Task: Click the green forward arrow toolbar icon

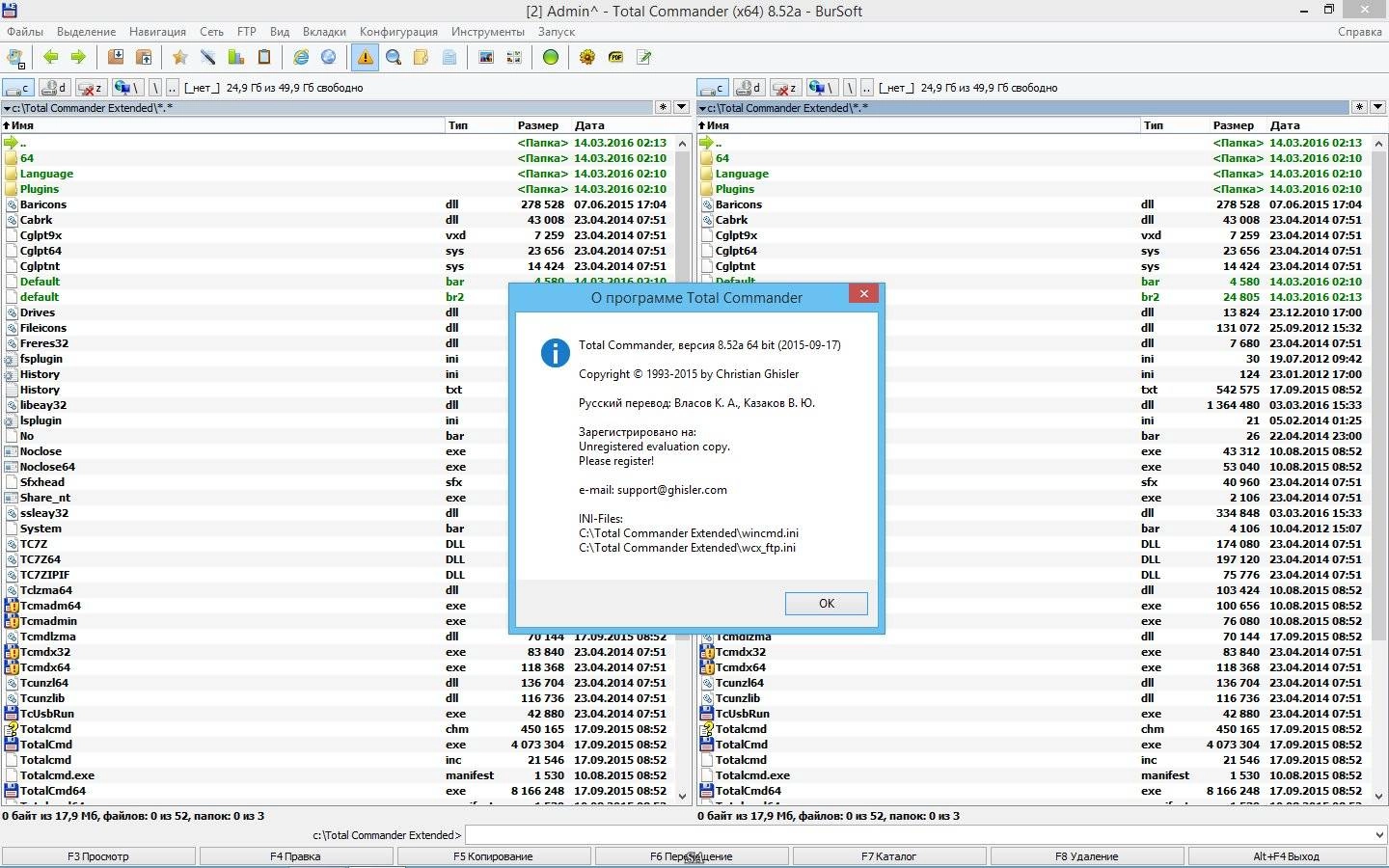Action: 78,57
